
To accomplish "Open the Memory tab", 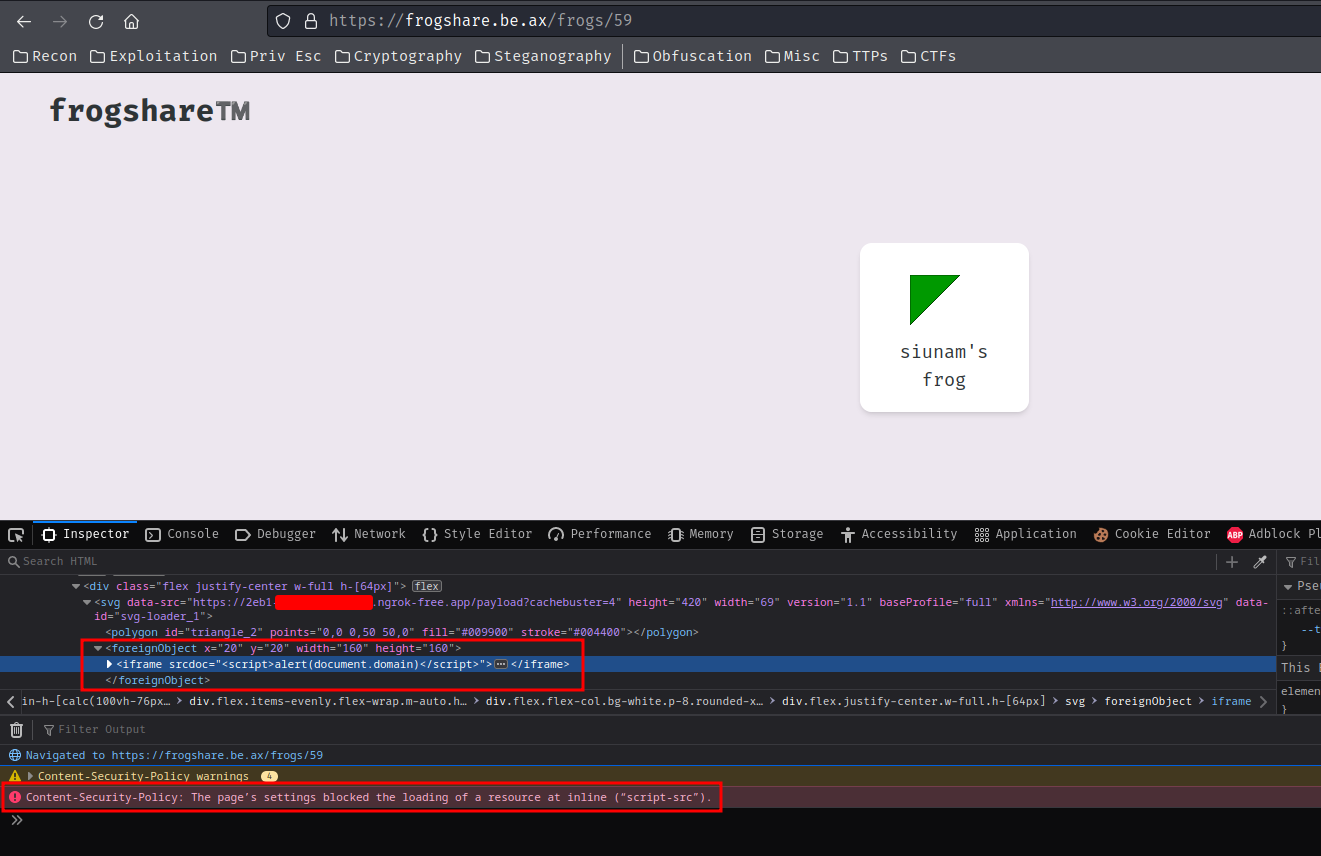I will [701, 534].
